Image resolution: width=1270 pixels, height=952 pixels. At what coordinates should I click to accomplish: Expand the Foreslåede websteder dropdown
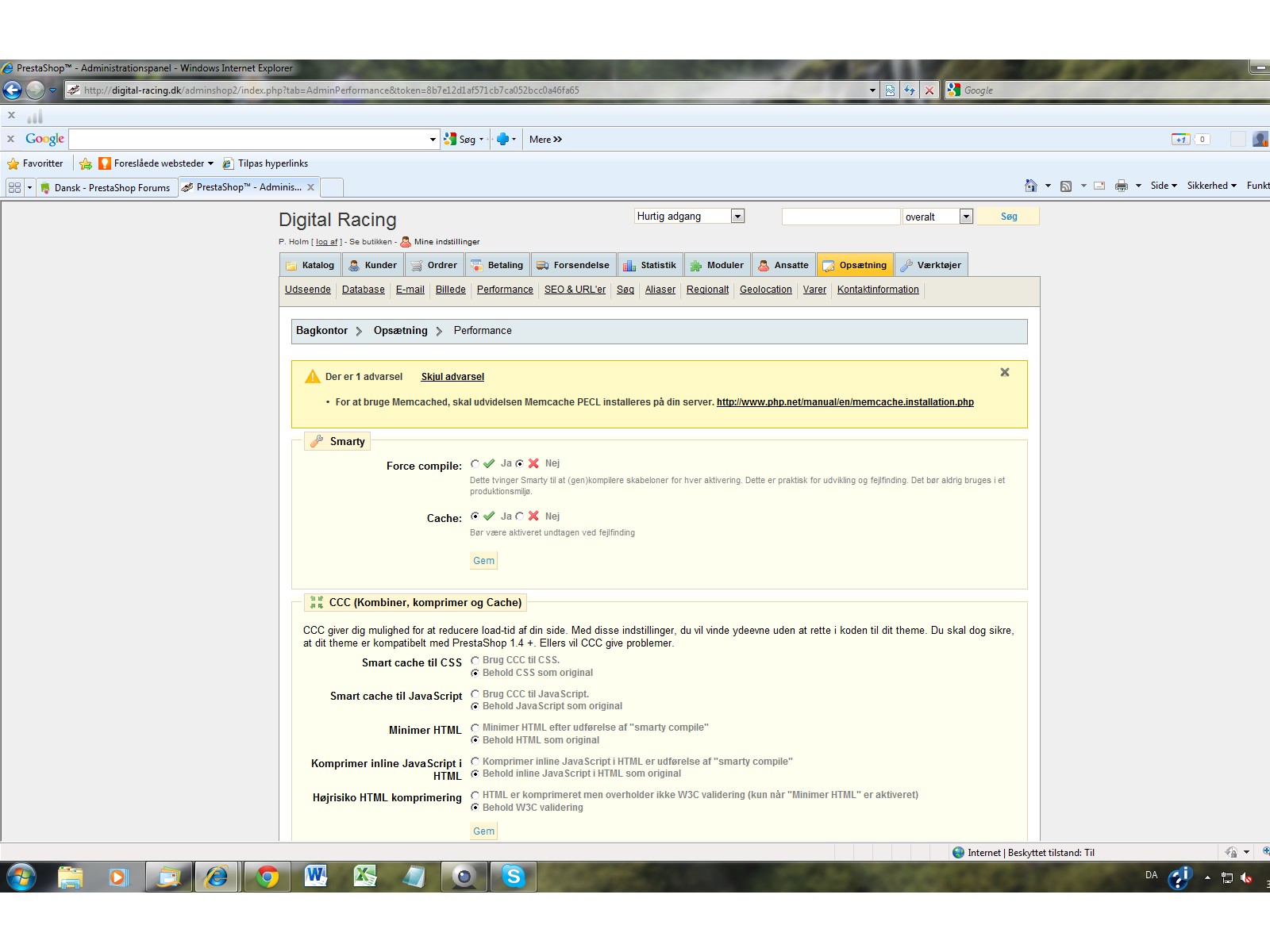(x=210, y=163)
